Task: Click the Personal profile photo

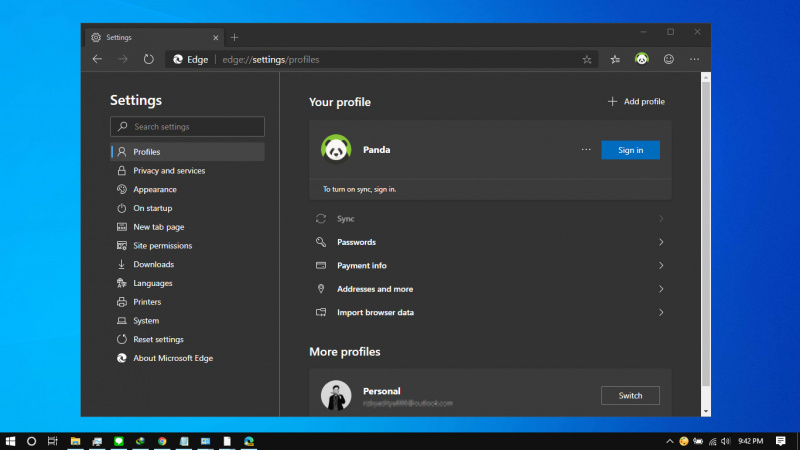Action: pyautogui.click(x=336, y=395)
